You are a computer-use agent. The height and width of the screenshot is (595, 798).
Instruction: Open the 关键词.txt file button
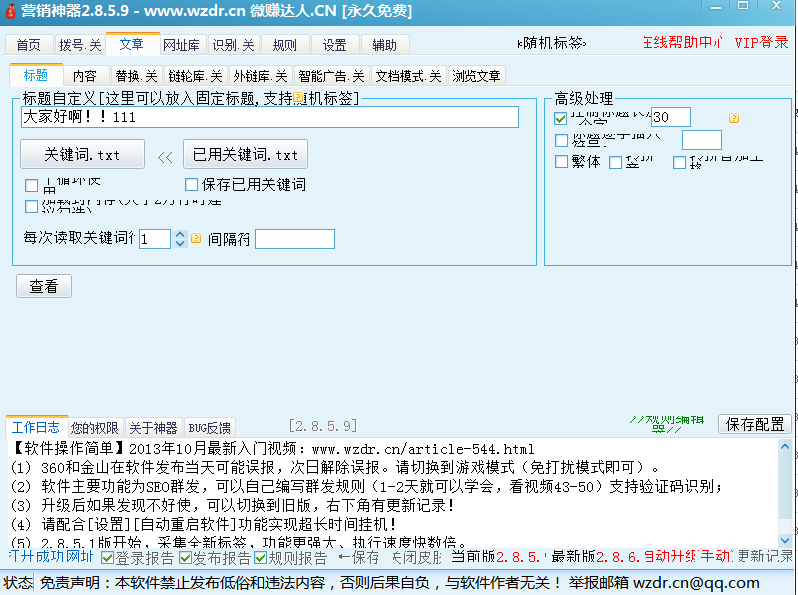pyautogui.click(x=82, y=154)
